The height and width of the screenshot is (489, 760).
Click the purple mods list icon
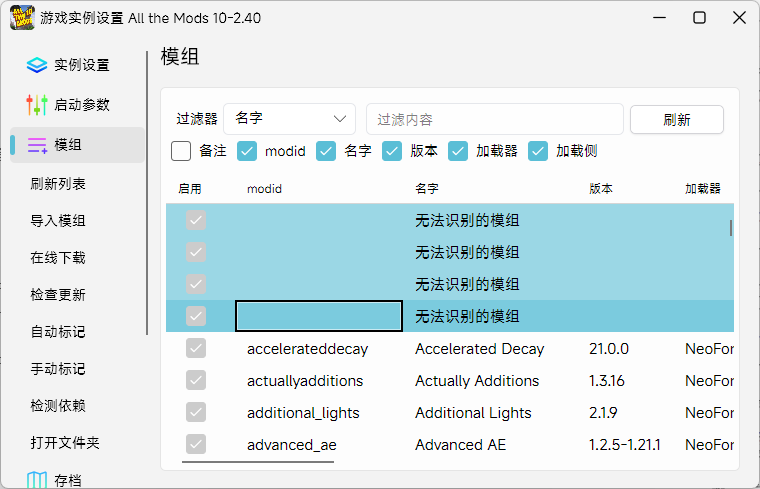[37, 145]
